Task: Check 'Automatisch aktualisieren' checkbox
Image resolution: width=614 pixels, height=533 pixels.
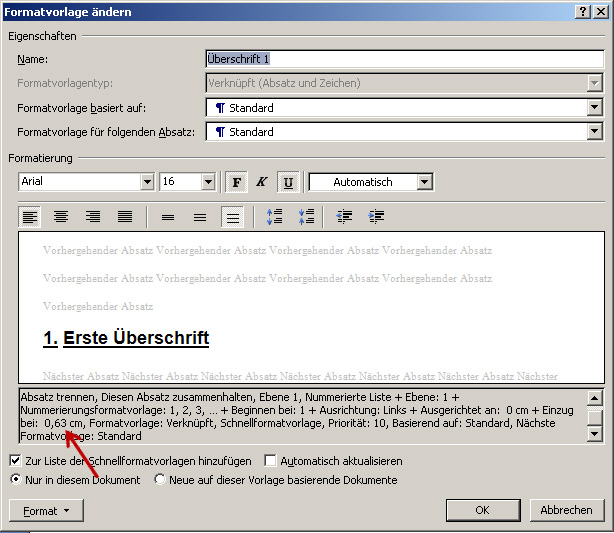Action: (x=271, y=461)
